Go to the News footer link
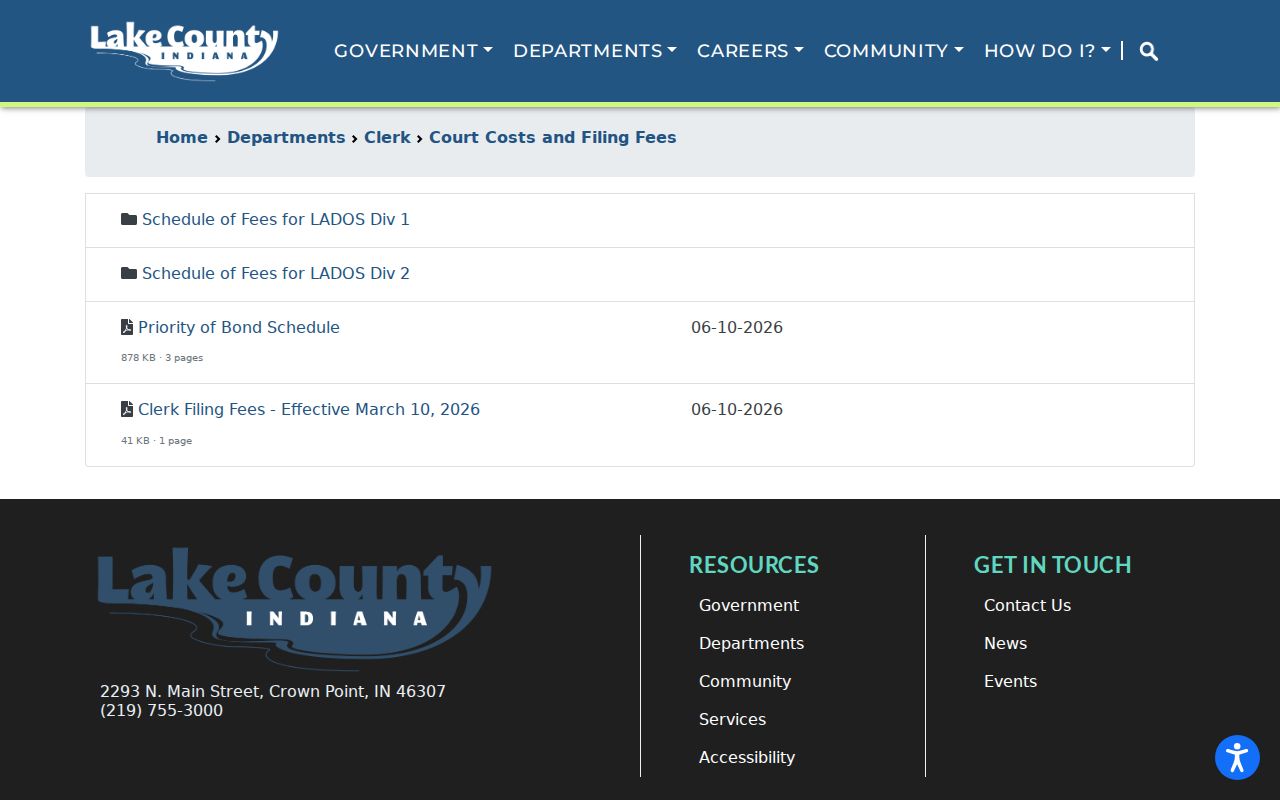1280x800 pixels. coord(1005,643)
